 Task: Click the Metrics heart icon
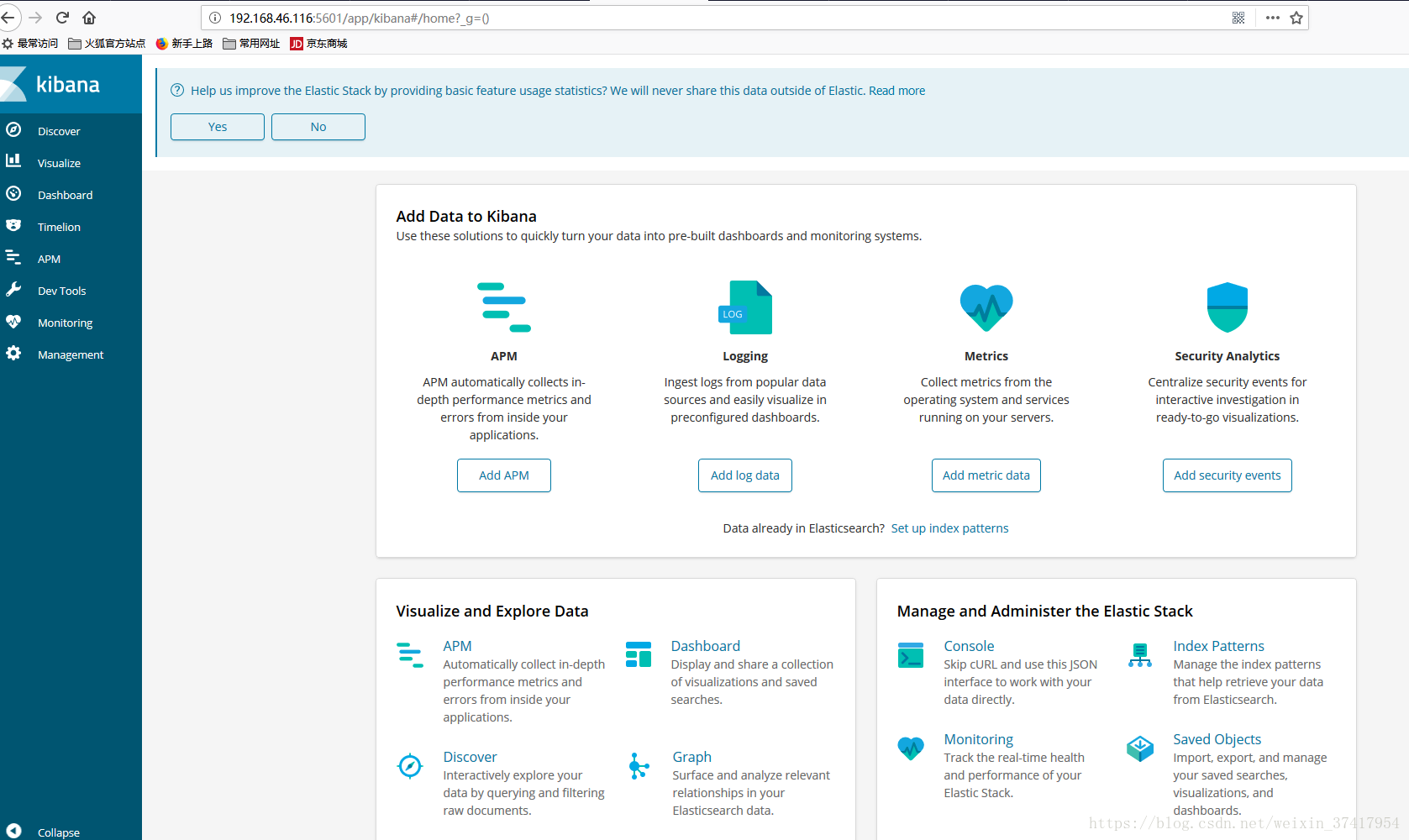986,307
